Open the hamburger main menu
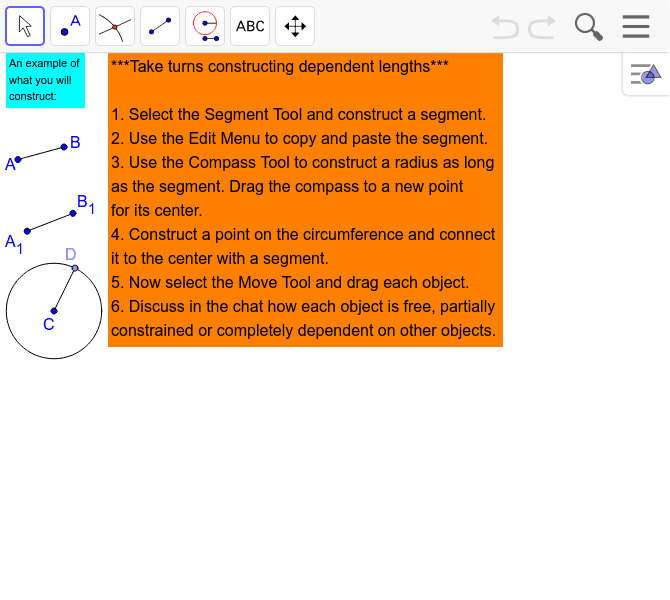 point(636,26)
